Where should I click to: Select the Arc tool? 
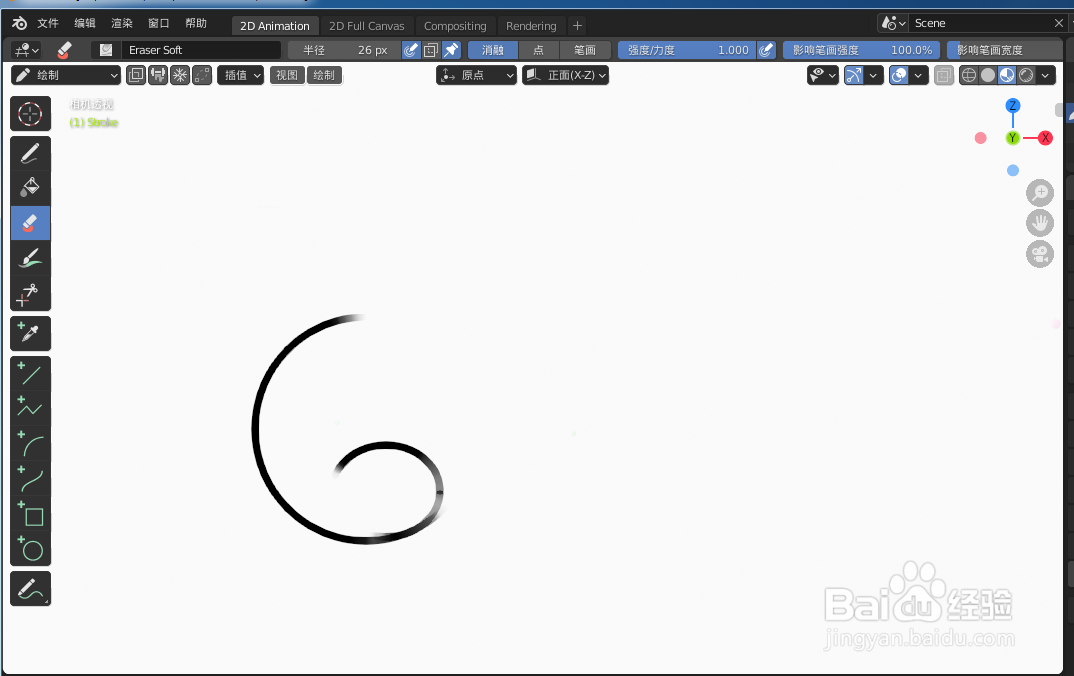tap(30, 444)
